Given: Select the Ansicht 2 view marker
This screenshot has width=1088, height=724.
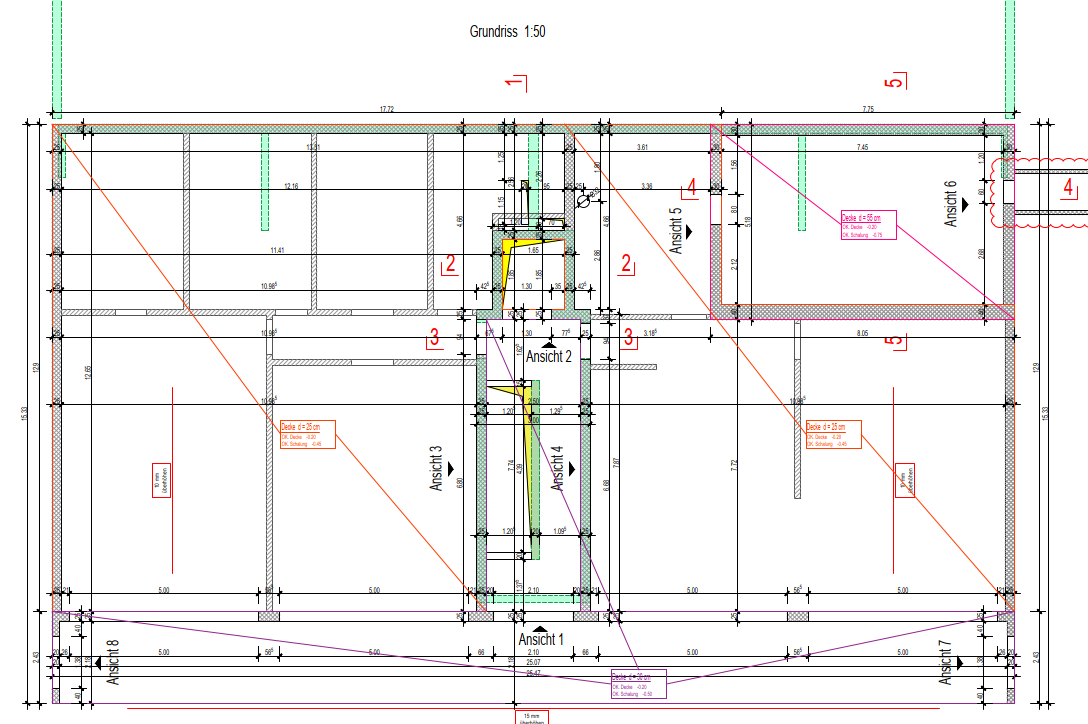Looking at the screenshot, I should [x=549, y=343].
